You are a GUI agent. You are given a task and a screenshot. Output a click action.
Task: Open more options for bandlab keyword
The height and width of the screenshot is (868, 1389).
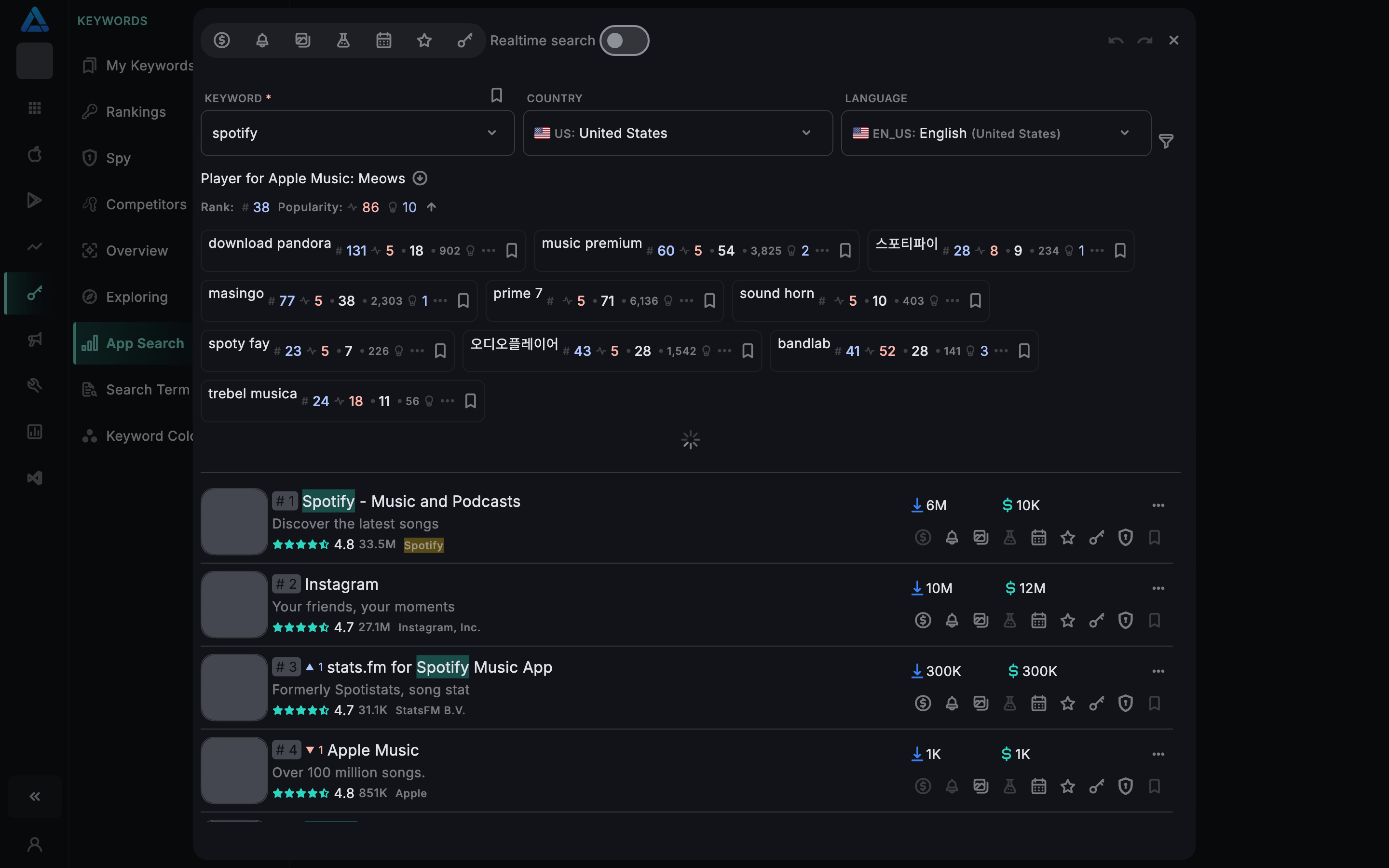1001,351
